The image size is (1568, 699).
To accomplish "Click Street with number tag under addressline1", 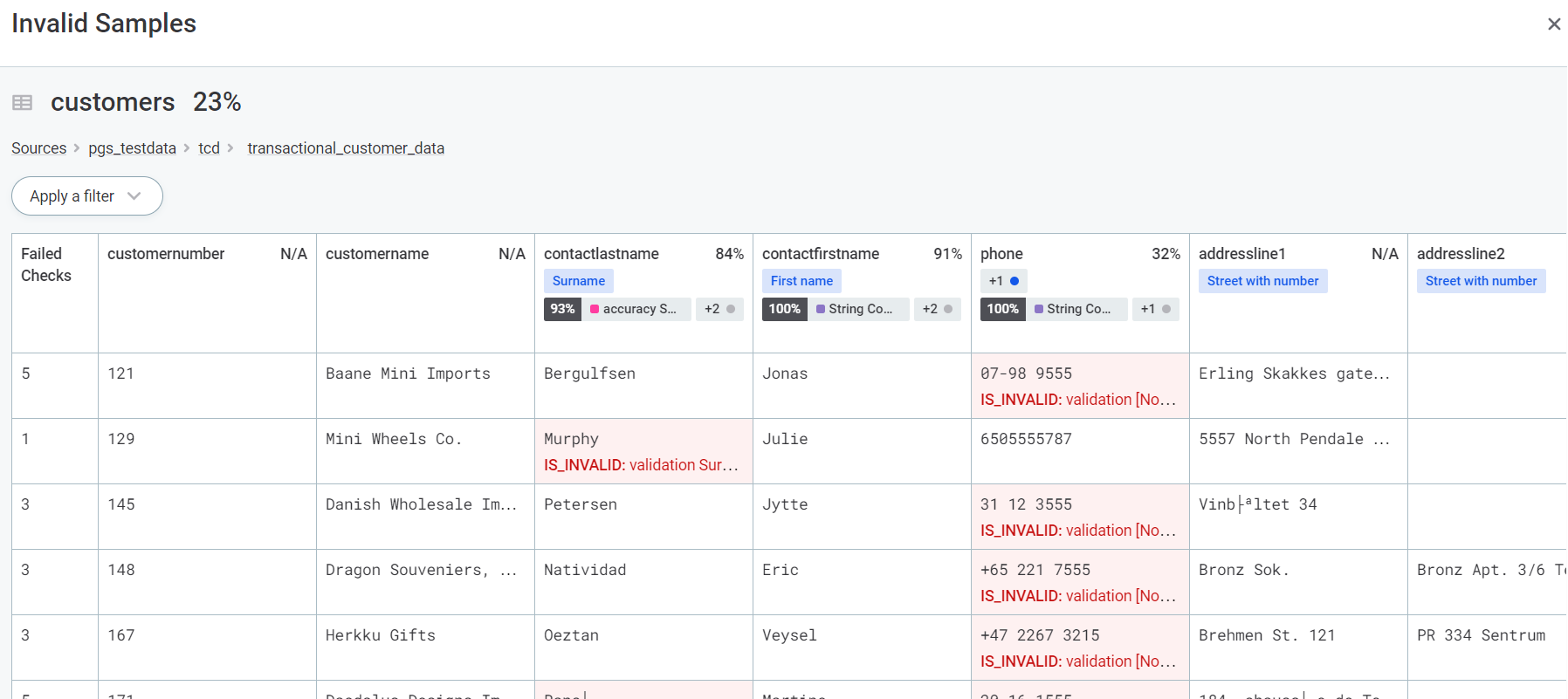I will 1262,281.
